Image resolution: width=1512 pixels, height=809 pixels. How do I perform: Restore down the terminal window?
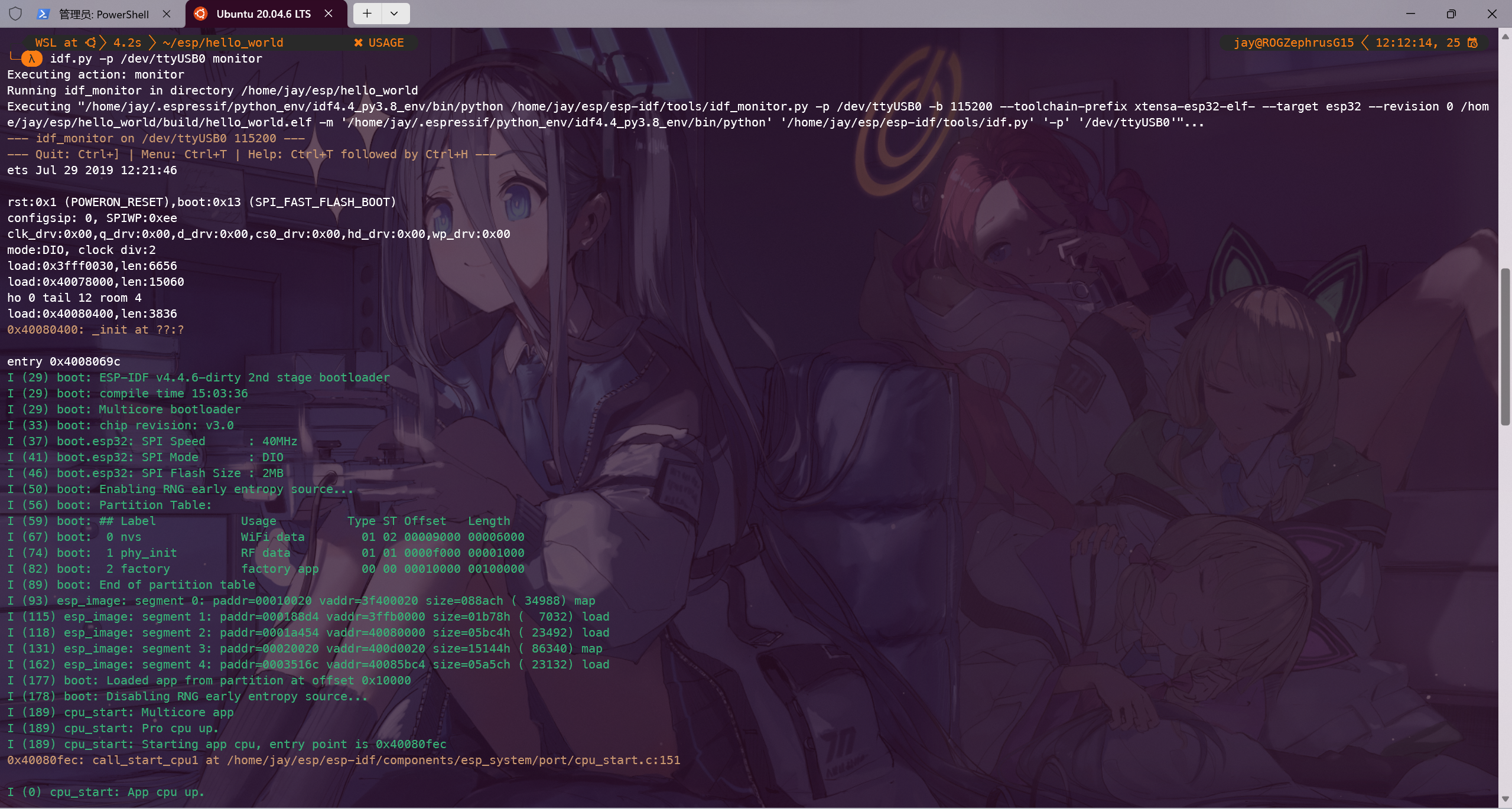point(1451,14)
